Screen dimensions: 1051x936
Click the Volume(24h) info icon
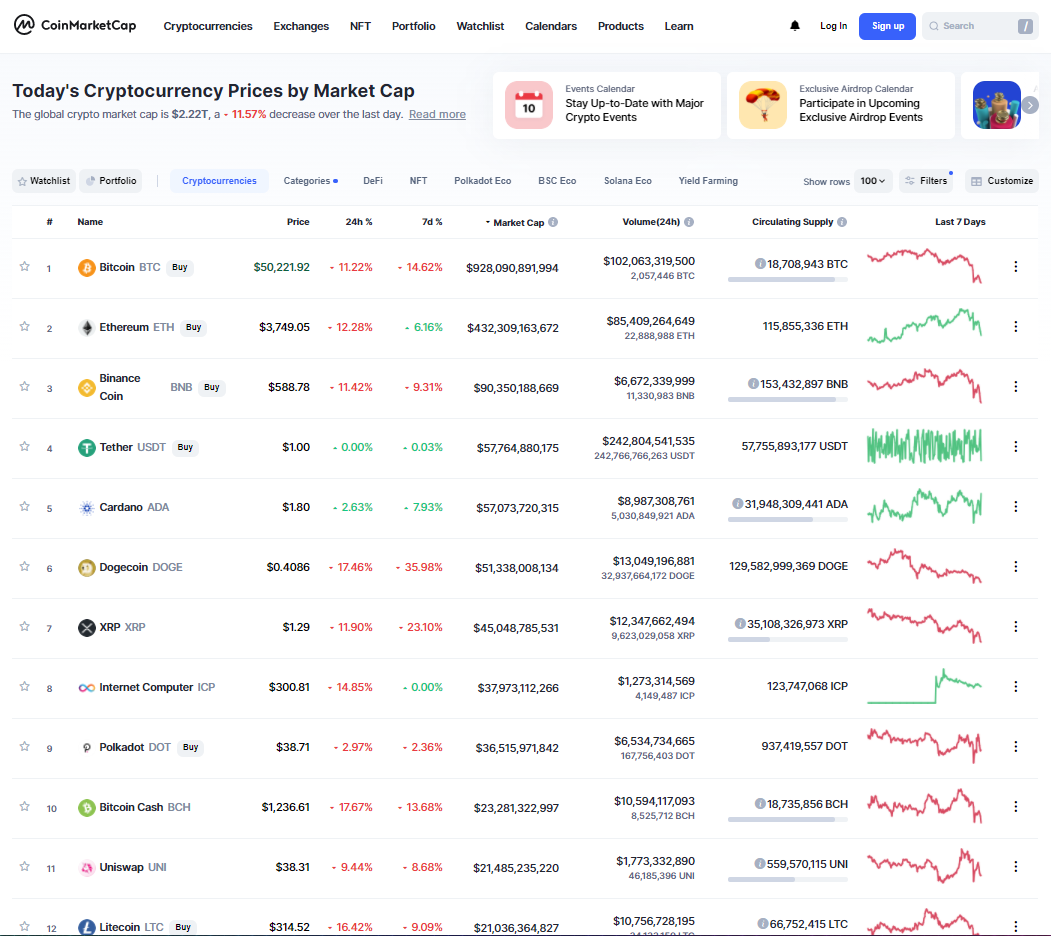(689, 222)
